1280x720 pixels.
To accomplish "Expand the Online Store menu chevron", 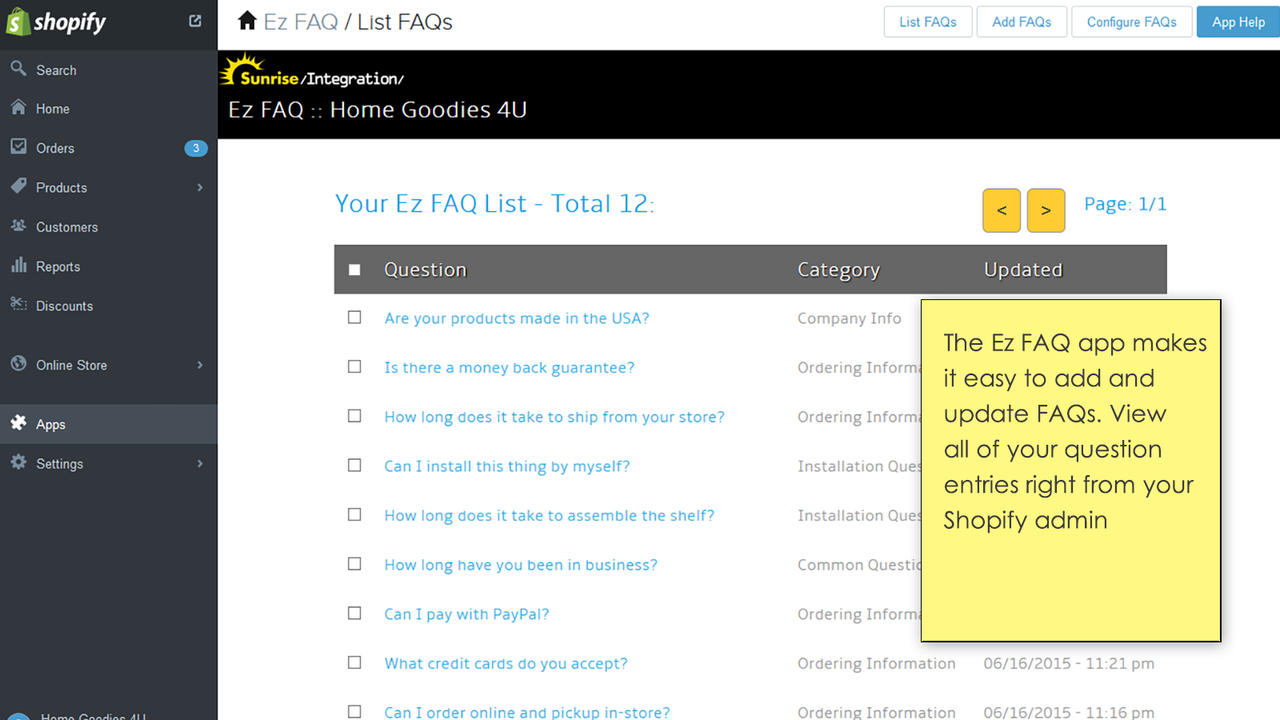I will pos(198,365).
